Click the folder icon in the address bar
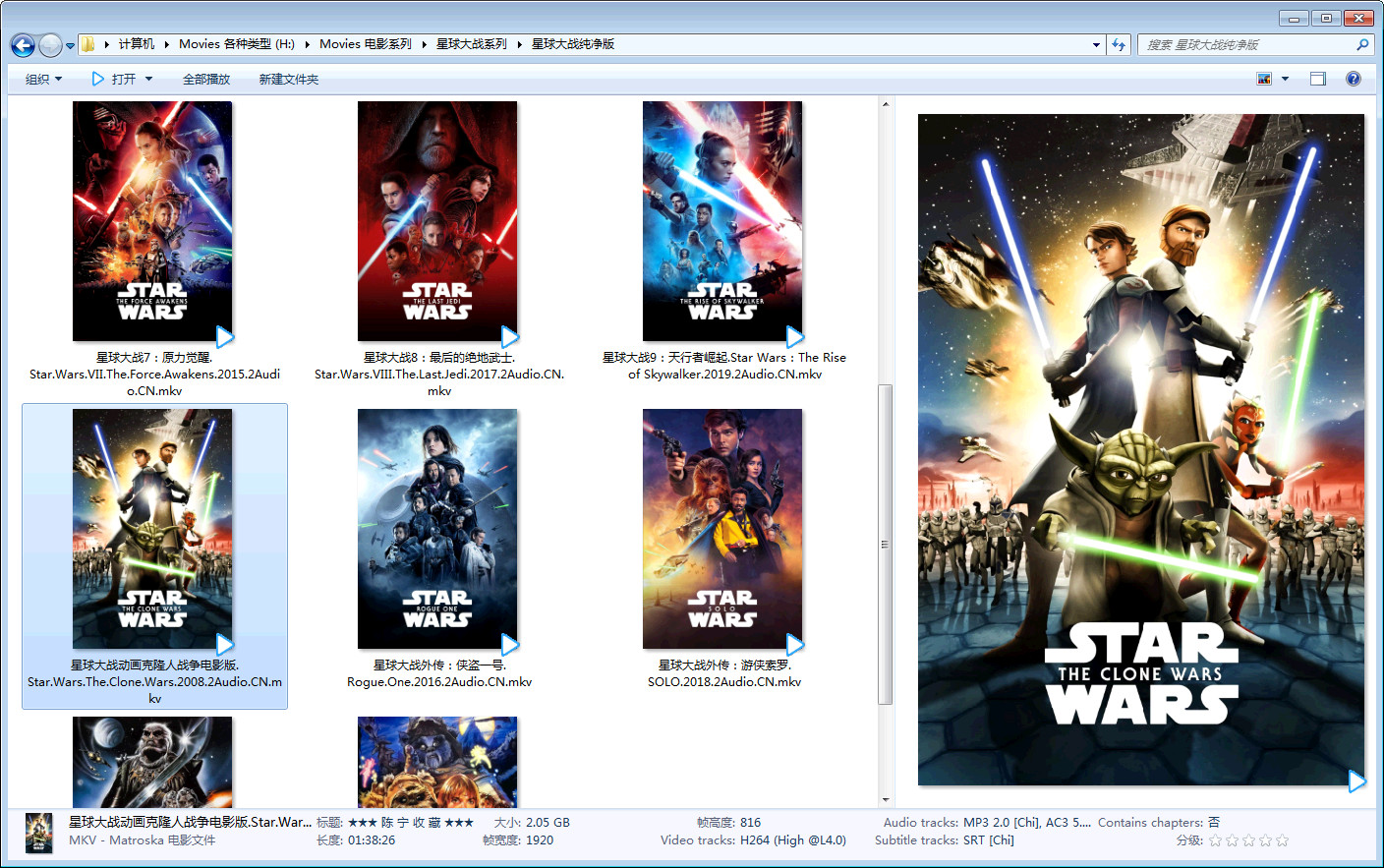Viewport: 1384px width, 868px height. tap(88, 44)
